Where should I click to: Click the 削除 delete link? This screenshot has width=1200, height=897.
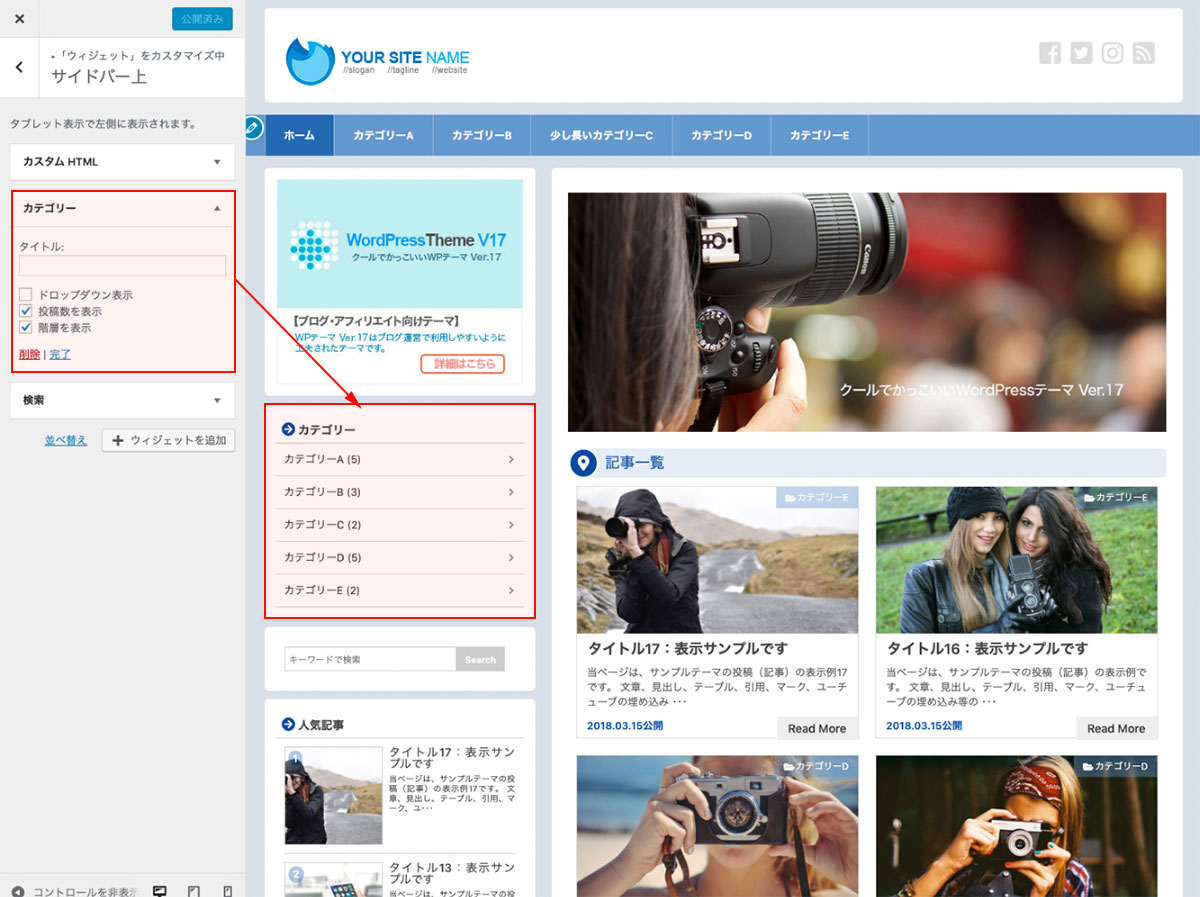[30, 354]
